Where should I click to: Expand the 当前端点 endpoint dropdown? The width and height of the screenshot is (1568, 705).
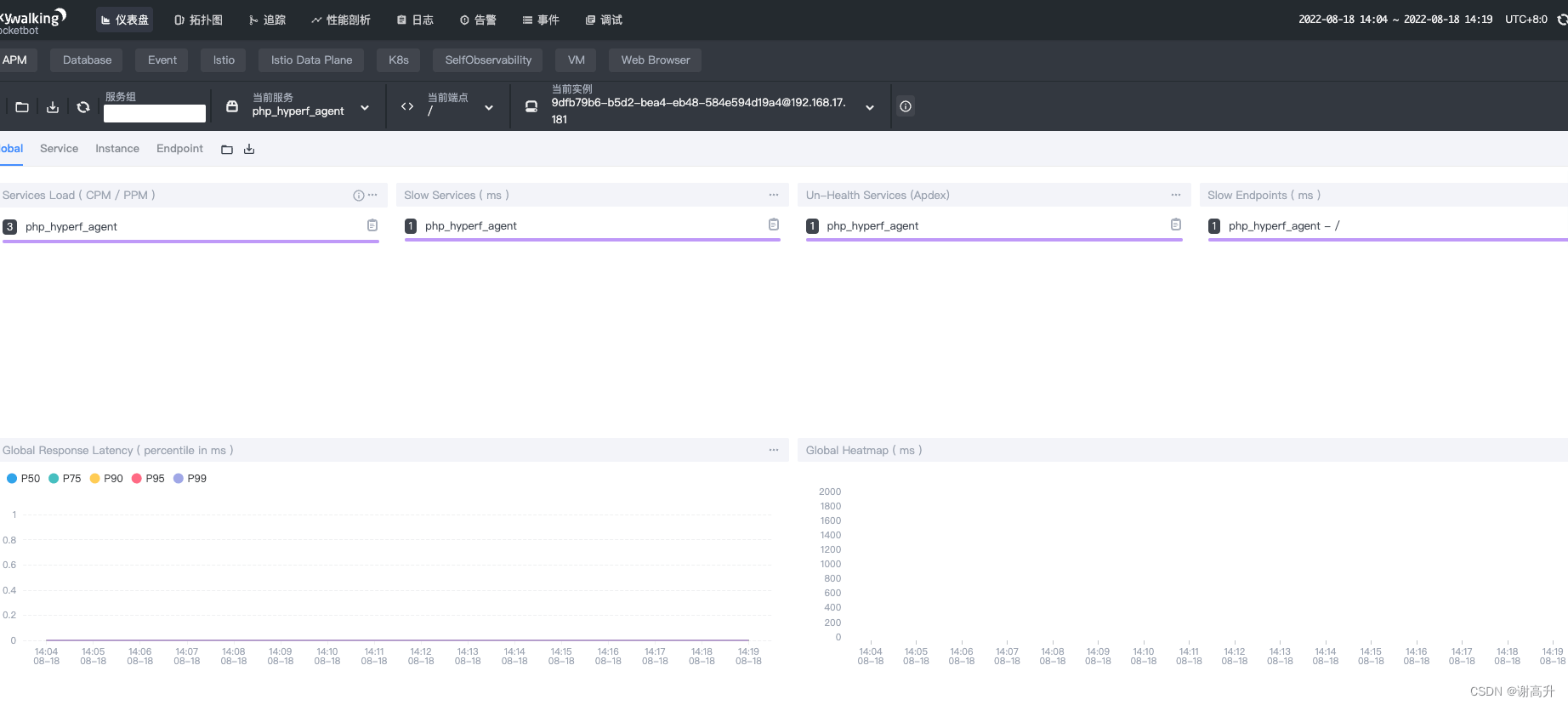tap(489, 107)
